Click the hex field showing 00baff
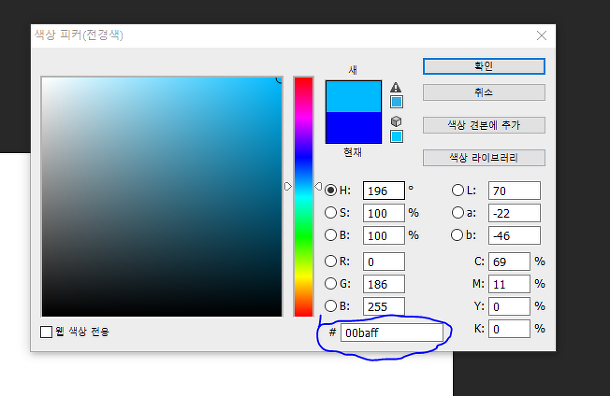Screen dimensions: 610x396 tap(392, 333)
